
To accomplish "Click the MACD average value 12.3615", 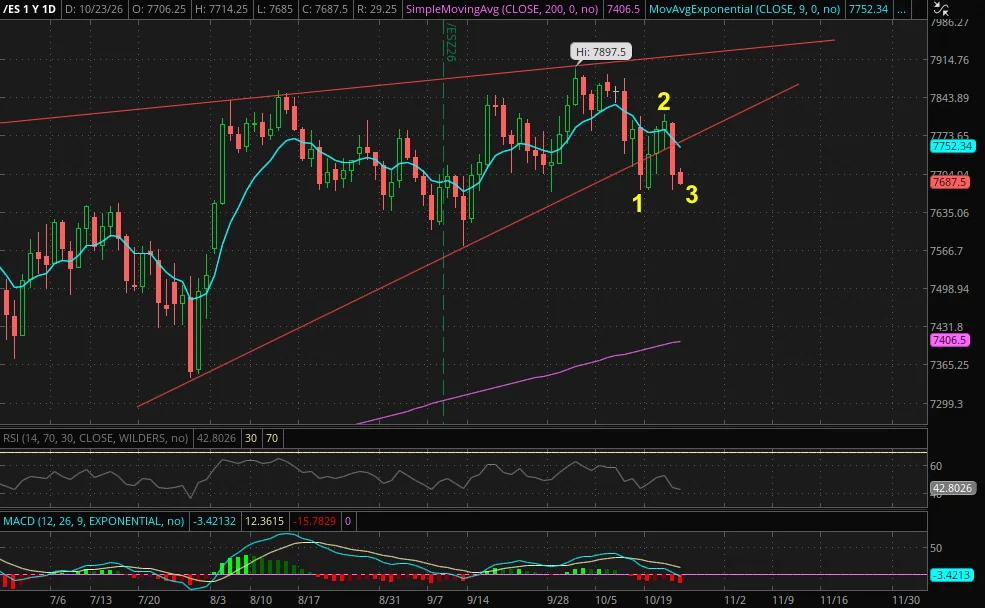I will (264, 521).
